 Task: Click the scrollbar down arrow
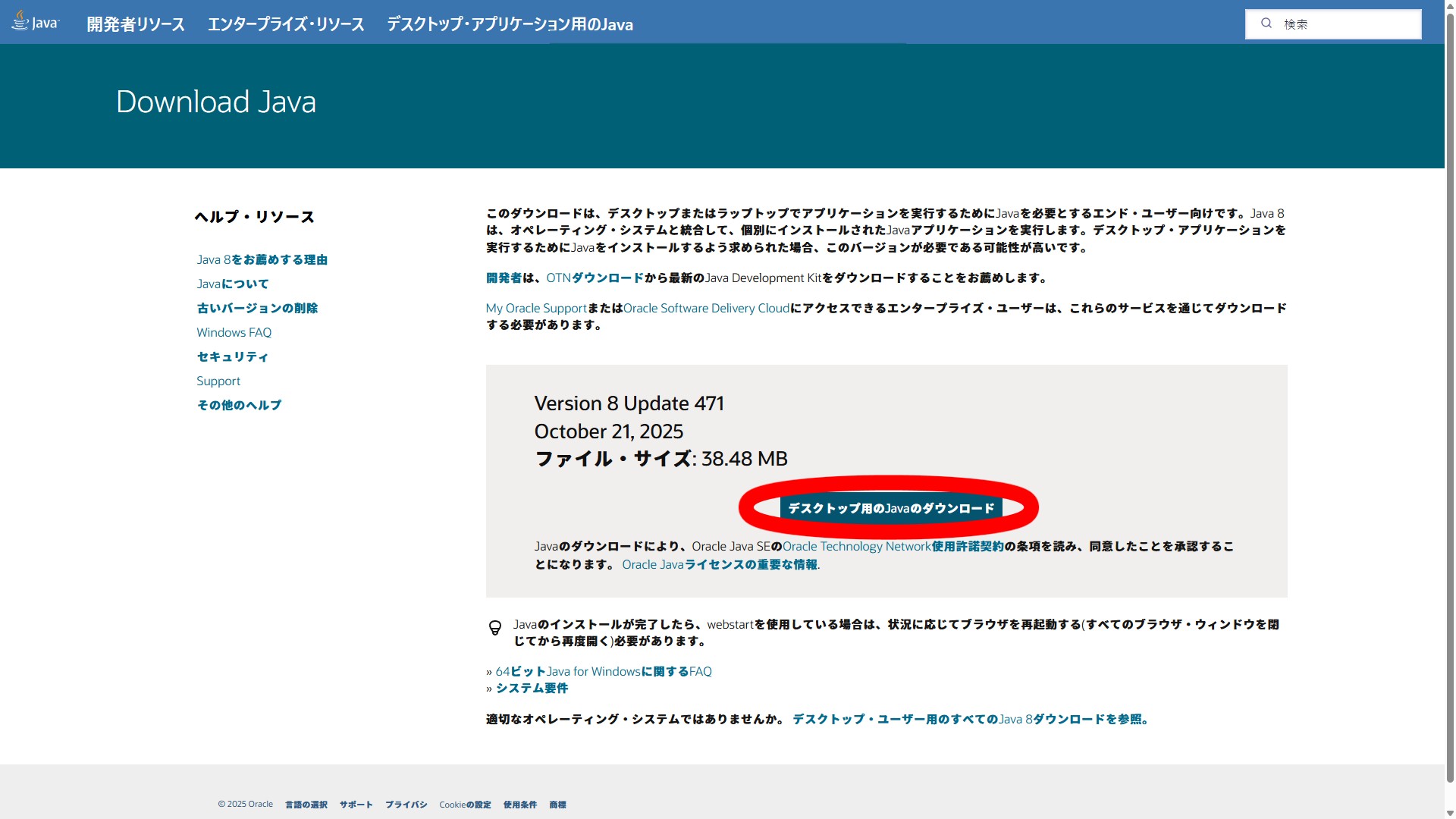(1450, 812)
